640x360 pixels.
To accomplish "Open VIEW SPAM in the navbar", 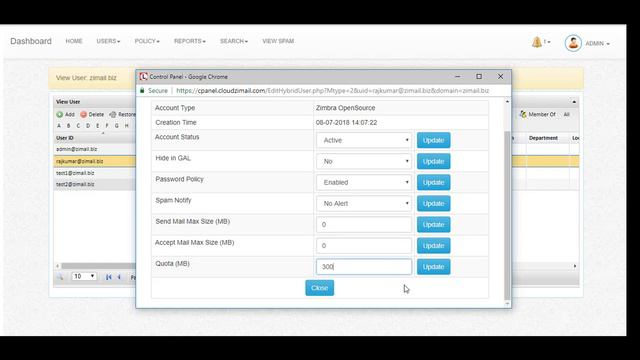I will (x=278, y=41).
